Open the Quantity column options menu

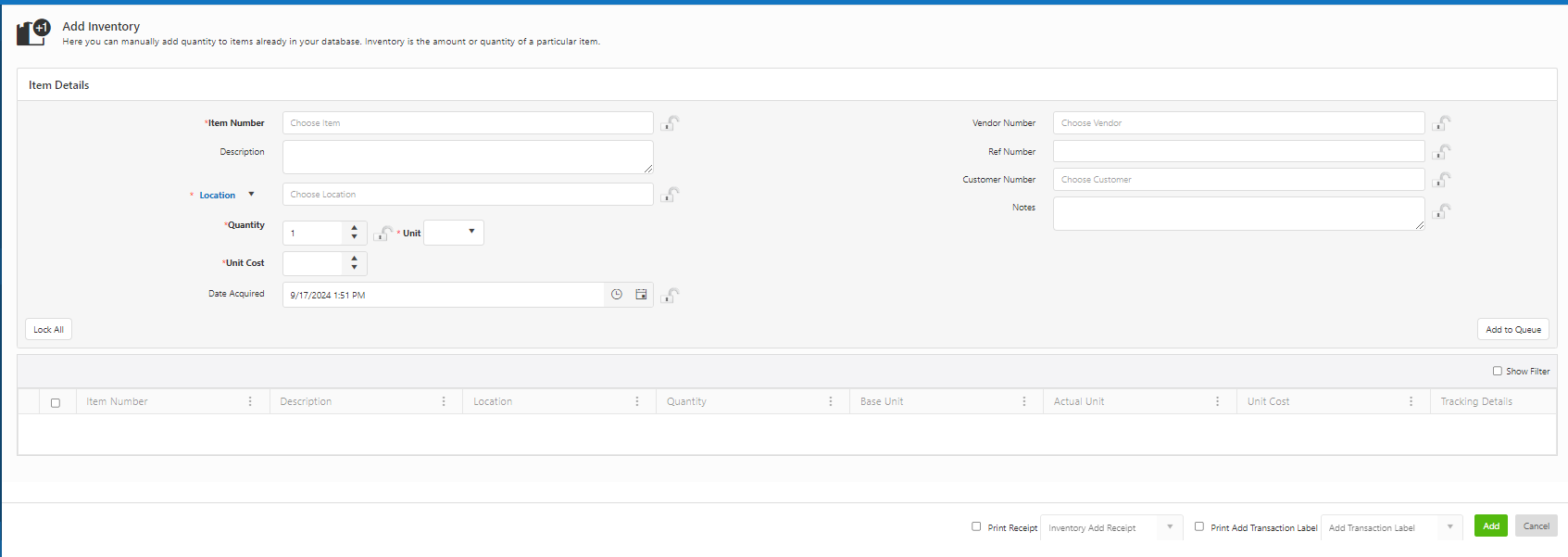pos(831,401)
